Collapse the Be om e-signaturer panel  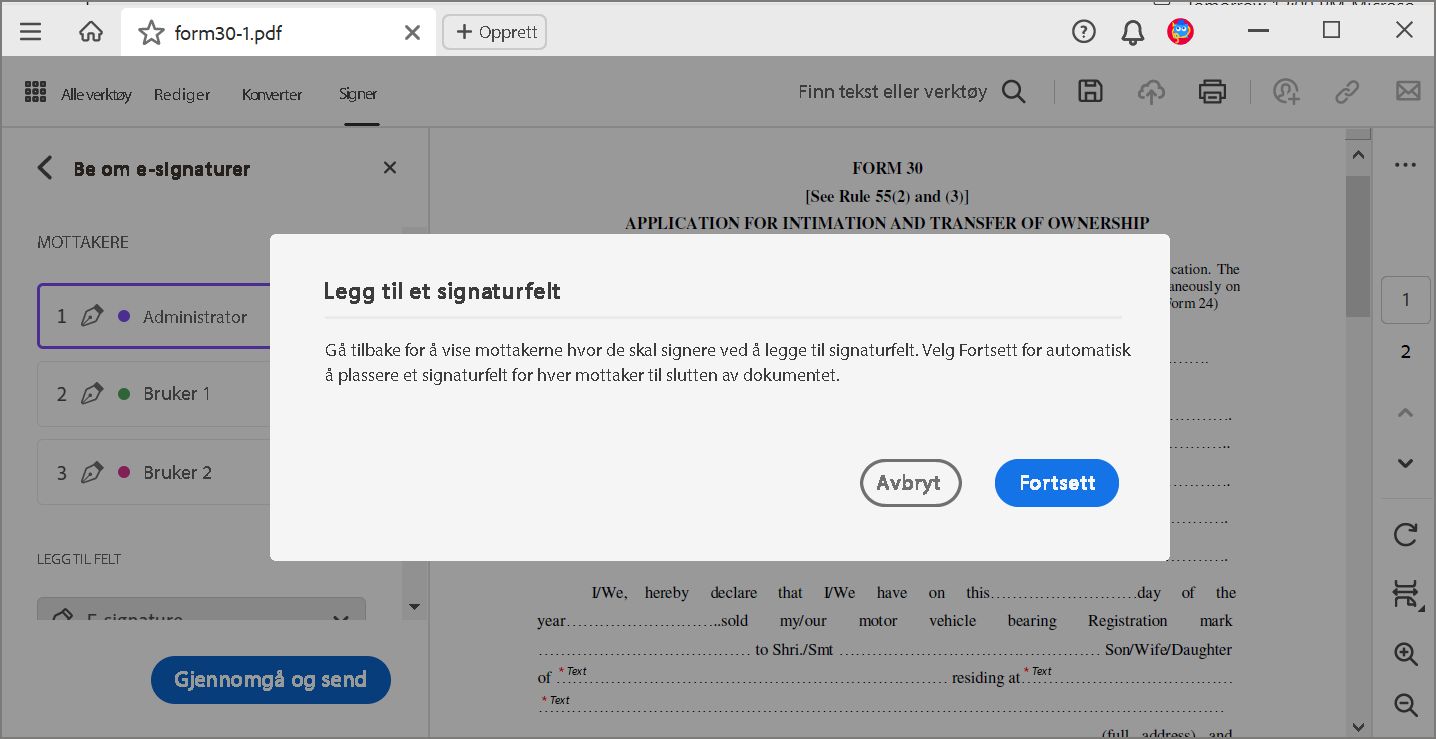pos(44,168)
